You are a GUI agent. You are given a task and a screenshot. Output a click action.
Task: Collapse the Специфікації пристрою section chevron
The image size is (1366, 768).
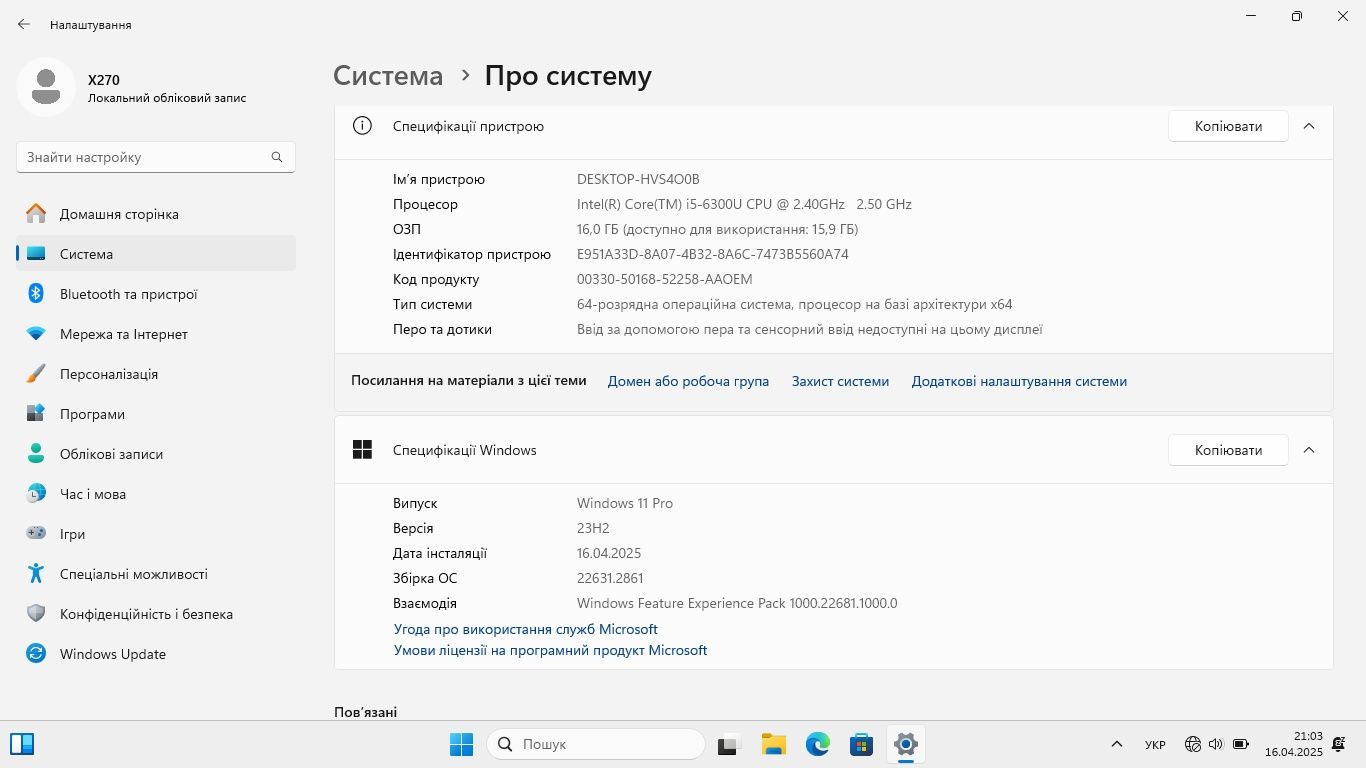[1309, 126]
